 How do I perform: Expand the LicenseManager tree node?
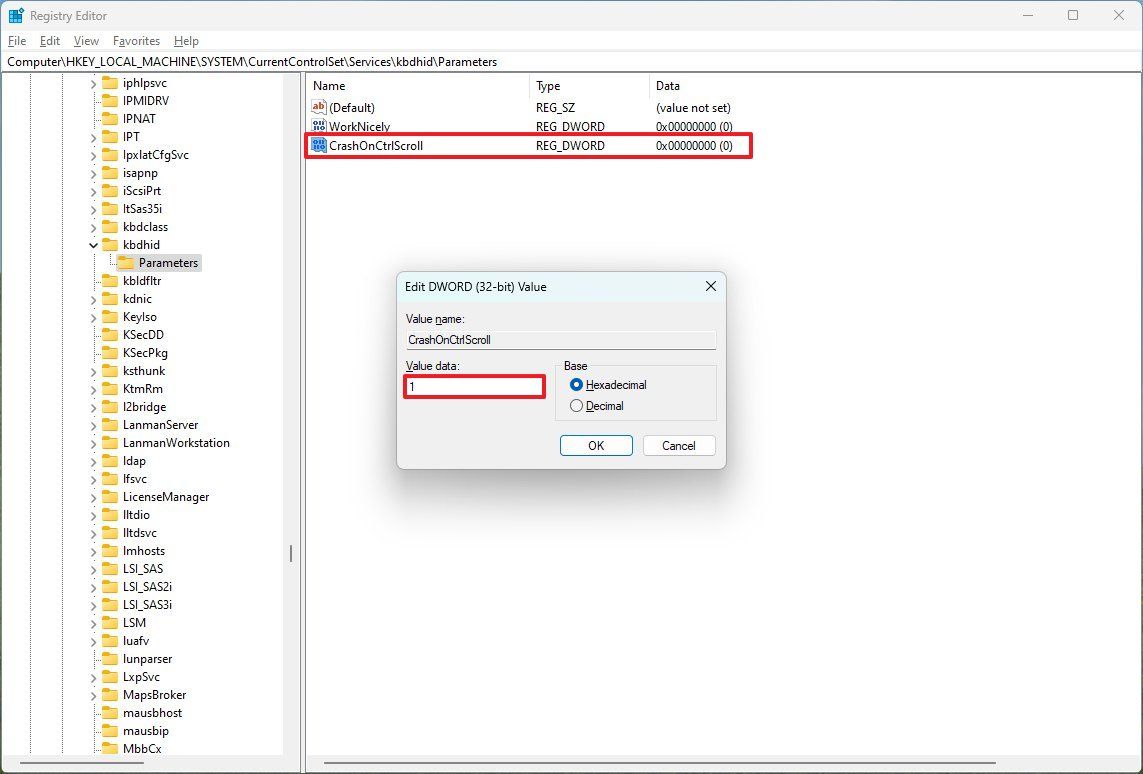(x=93, y=497)
